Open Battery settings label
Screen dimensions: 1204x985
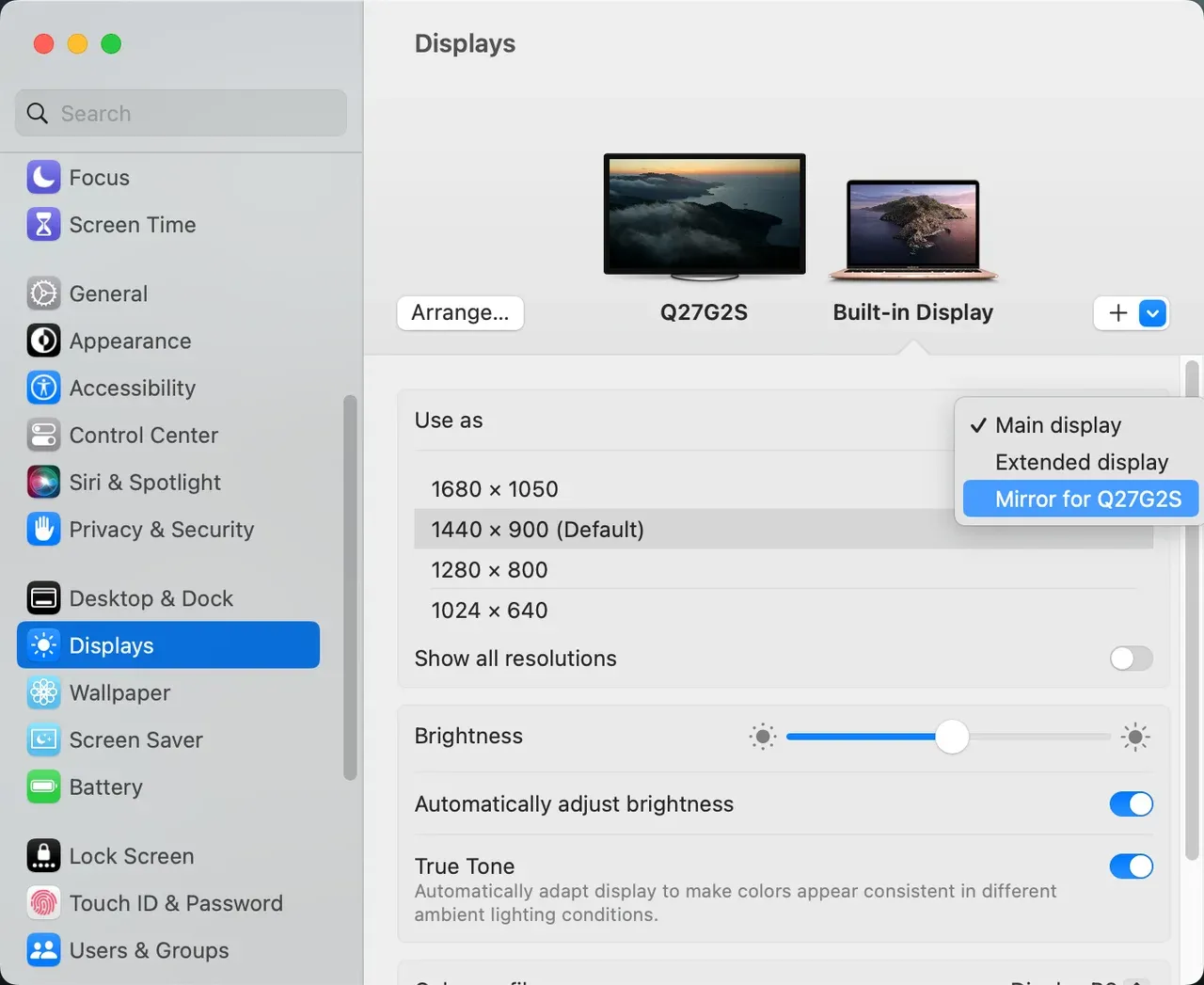pos(106,787)
